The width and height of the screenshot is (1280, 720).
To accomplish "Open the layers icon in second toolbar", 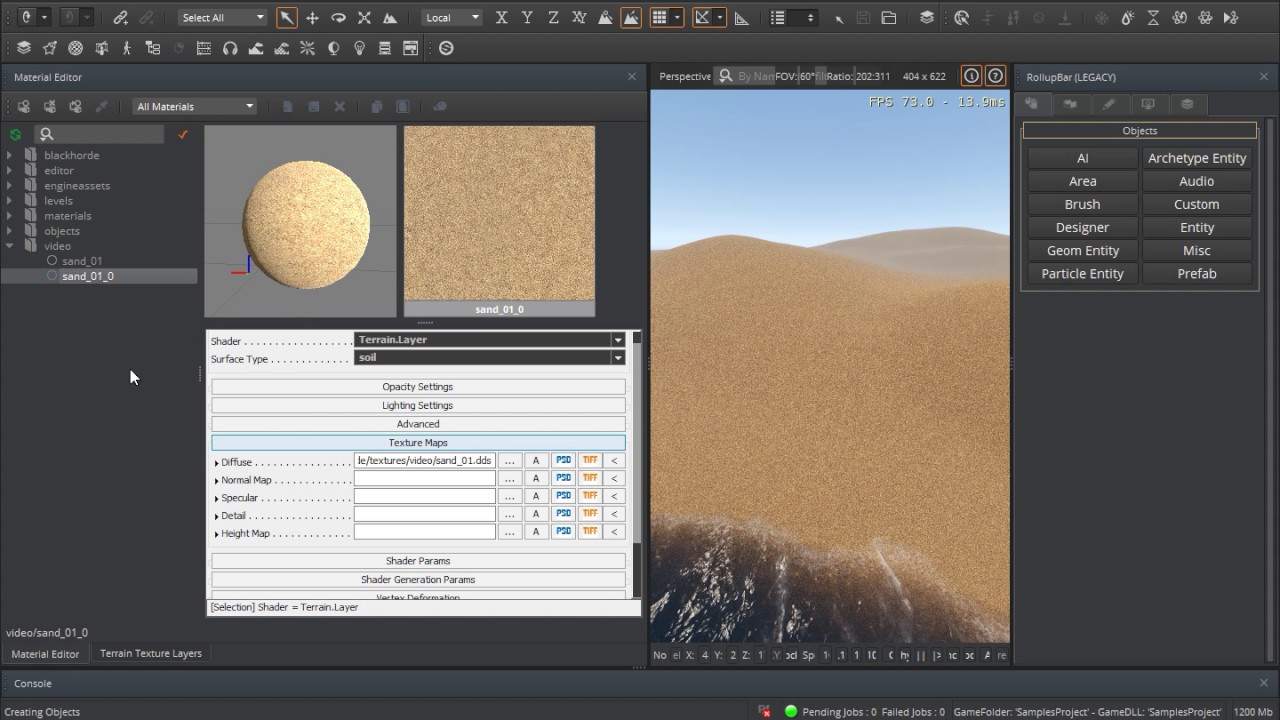I will (23, 48).
